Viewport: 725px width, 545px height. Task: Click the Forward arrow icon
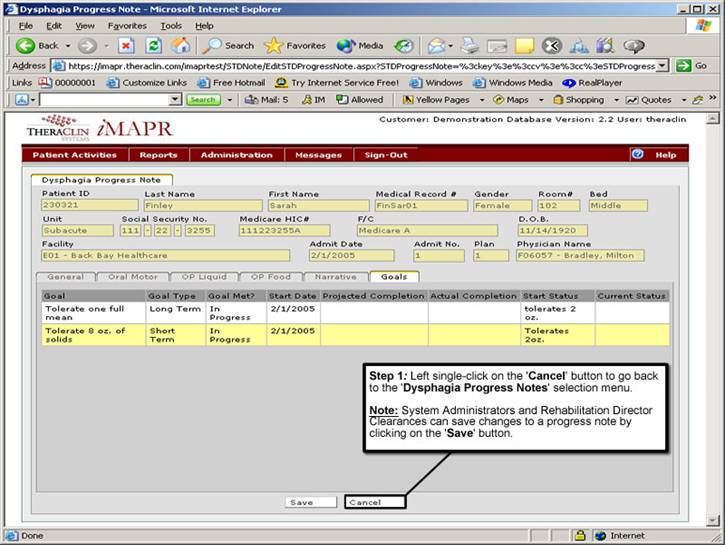pyautogui.click(x=87, y=46)
